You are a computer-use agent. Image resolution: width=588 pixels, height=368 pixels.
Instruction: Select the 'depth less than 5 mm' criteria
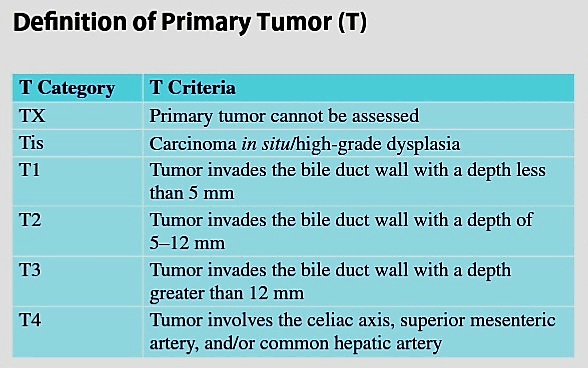tap(348, 182)
